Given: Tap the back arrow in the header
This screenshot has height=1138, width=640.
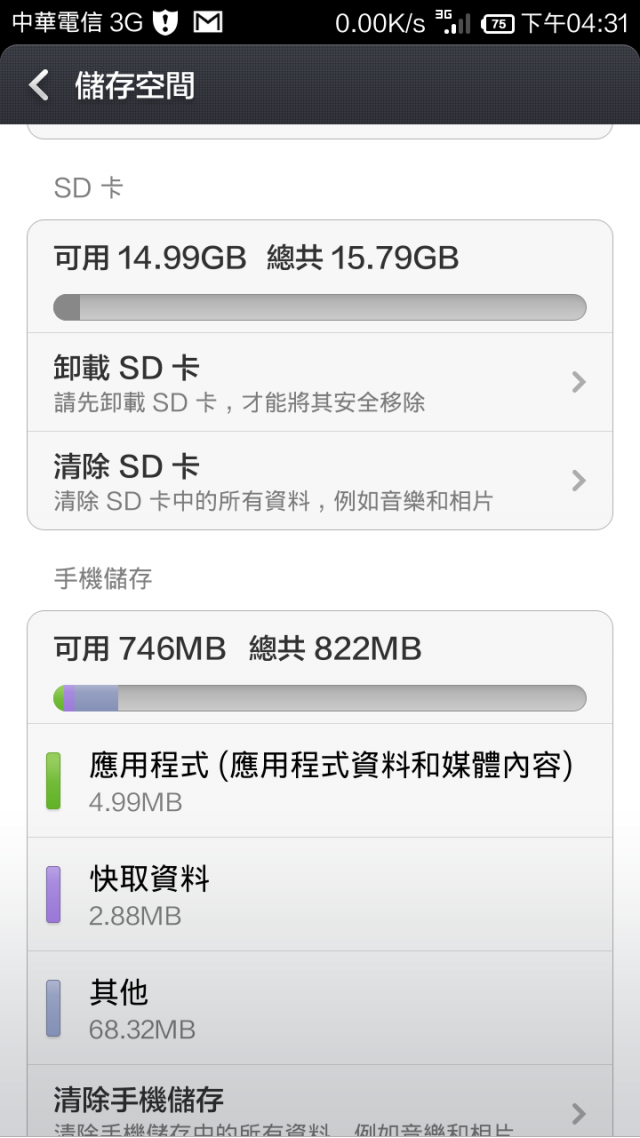Looking at the screenshot, I should (x=38, y=86).
